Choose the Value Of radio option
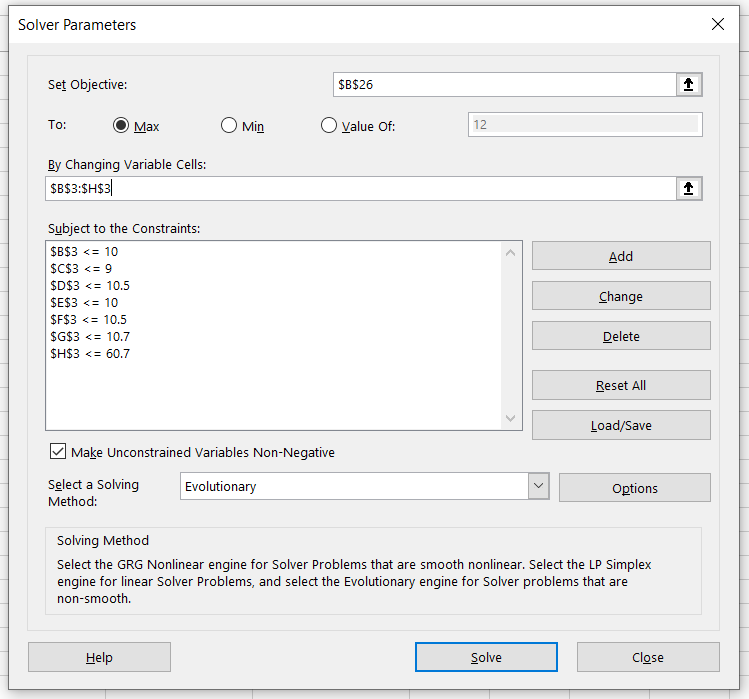The image size is (749, 699). click(x=329, y=126)
